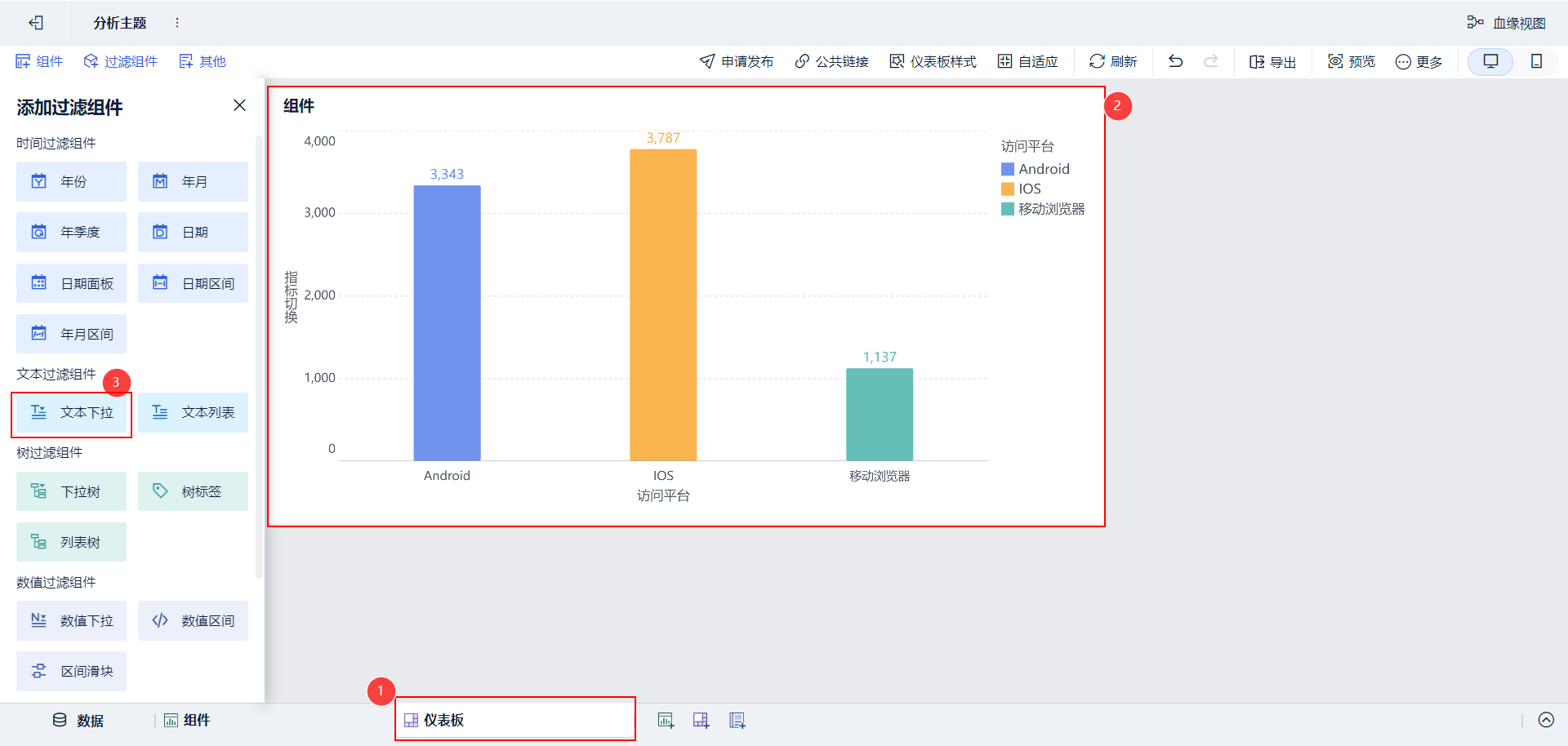Screen dimensions: 1568x746
Task: Add a 列表树 list tree filter
Action: coord(71,542)
